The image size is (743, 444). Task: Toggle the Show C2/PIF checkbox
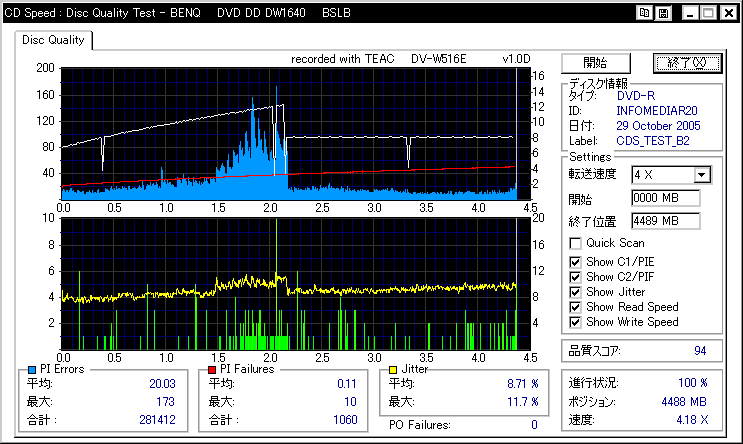coord(575,277)
